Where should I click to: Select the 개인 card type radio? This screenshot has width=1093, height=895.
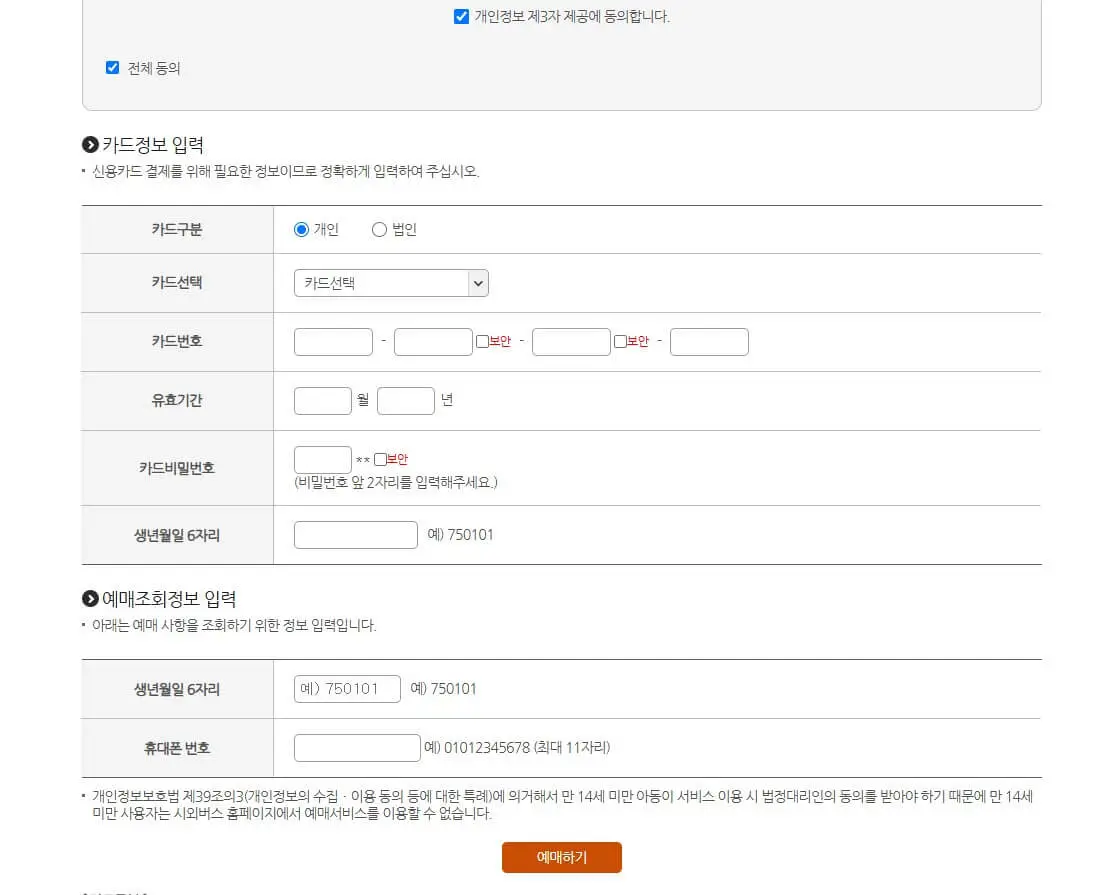301,229
